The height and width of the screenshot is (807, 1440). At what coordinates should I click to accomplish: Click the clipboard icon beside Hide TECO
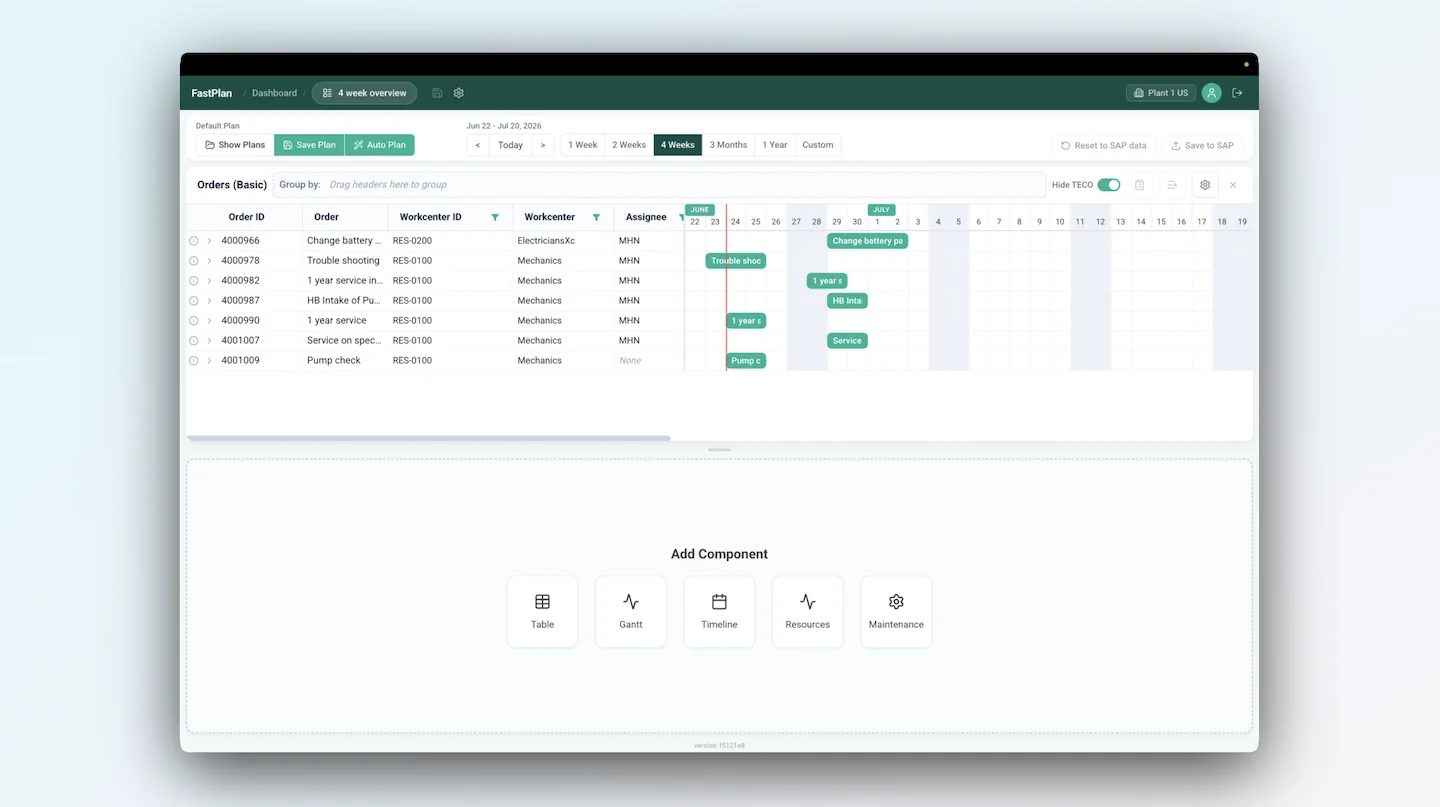(x=1139, y=185)
